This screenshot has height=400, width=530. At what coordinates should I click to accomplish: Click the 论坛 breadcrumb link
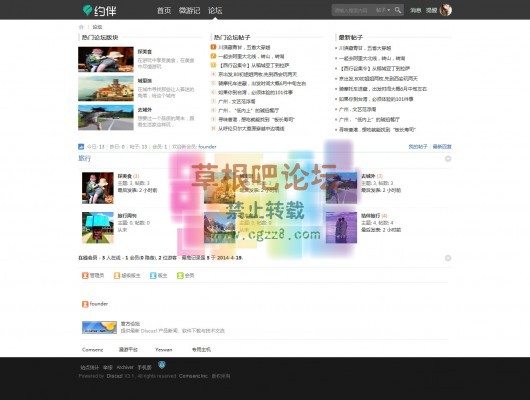[x=97, y=27]
